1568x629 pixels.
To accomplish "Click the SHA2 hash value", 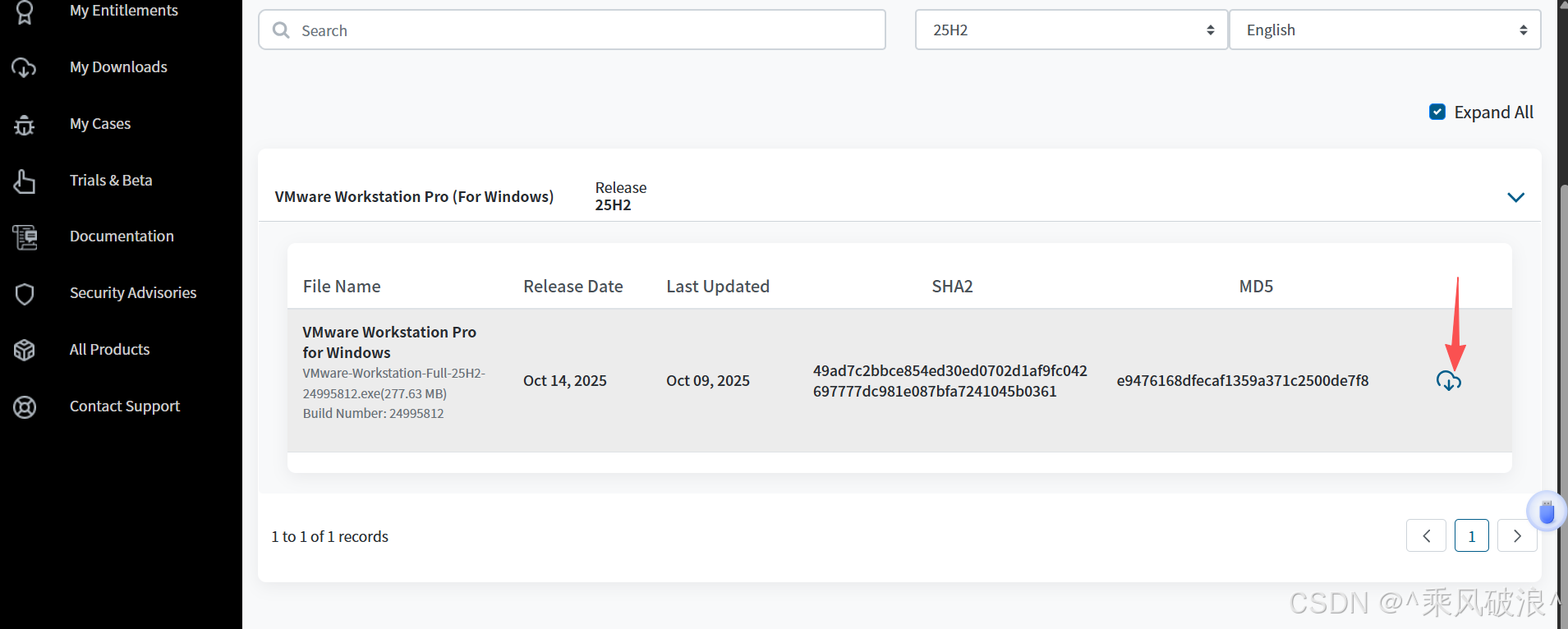I will pyautogui.click(x=950, y=381).
